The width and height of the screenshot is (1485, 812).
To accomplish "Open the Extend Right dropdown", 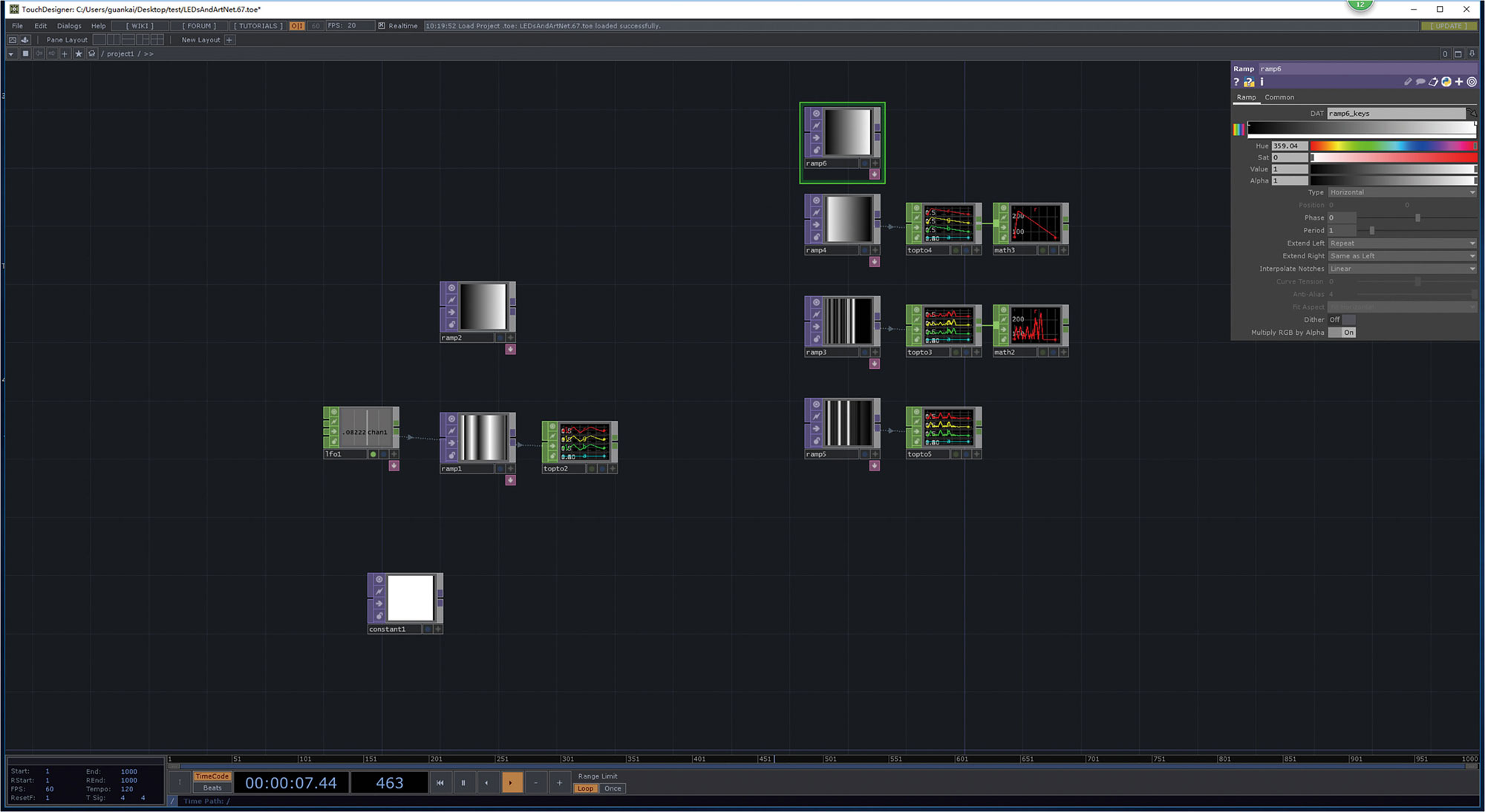I will coord(1402,256).
